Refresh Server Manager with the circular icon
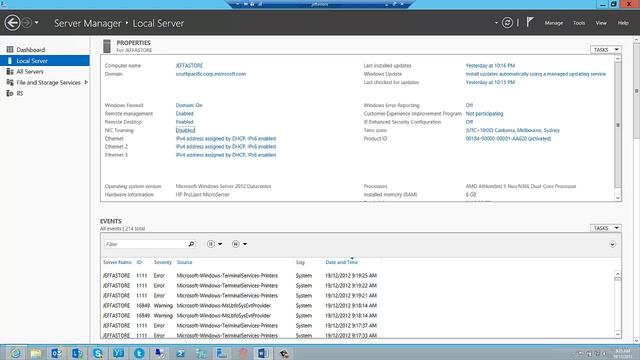 coord(507,23)
